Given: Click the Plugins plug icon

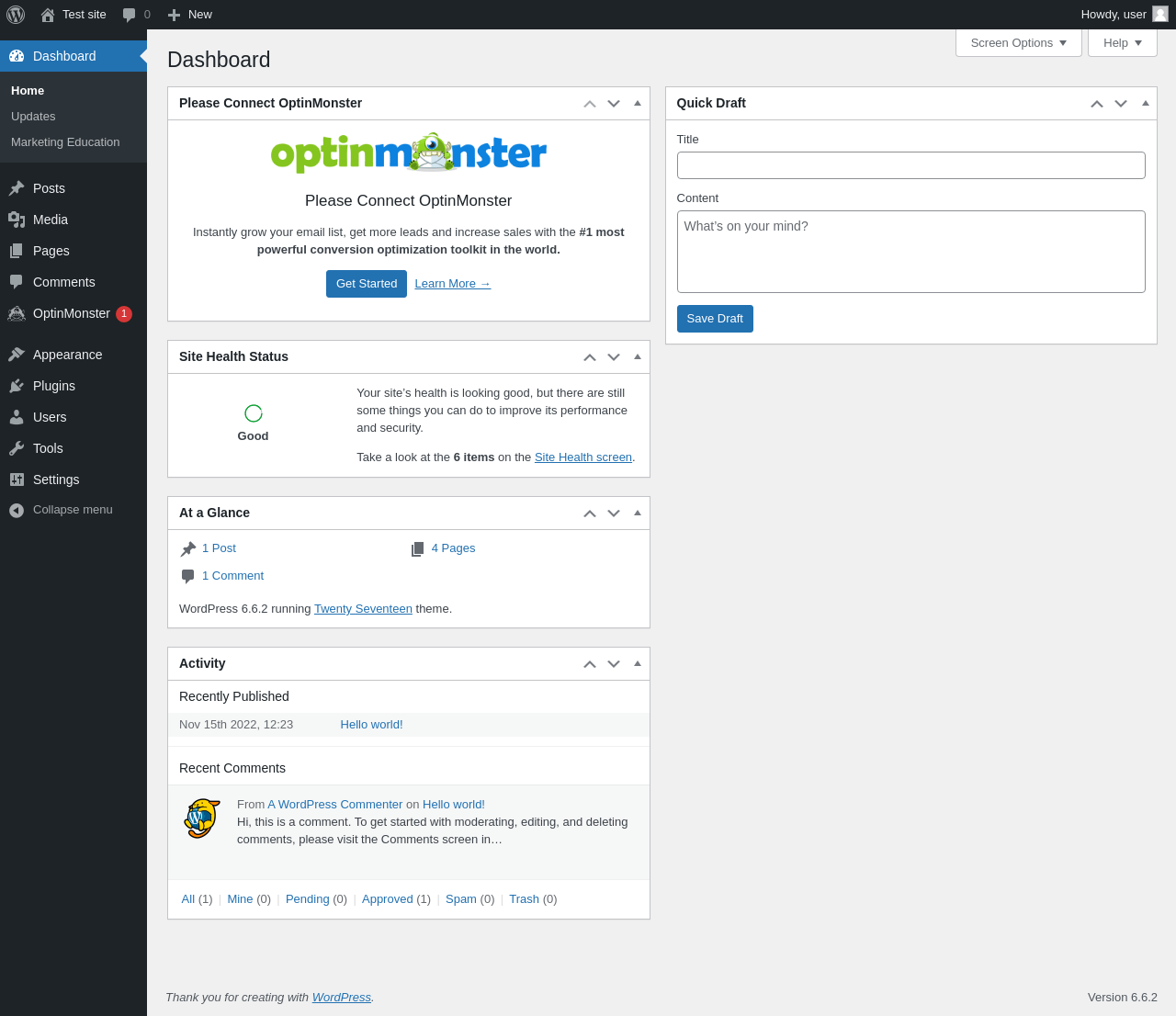Looking at the screenshot, I should pyautogui.click(x=17, y=386).
